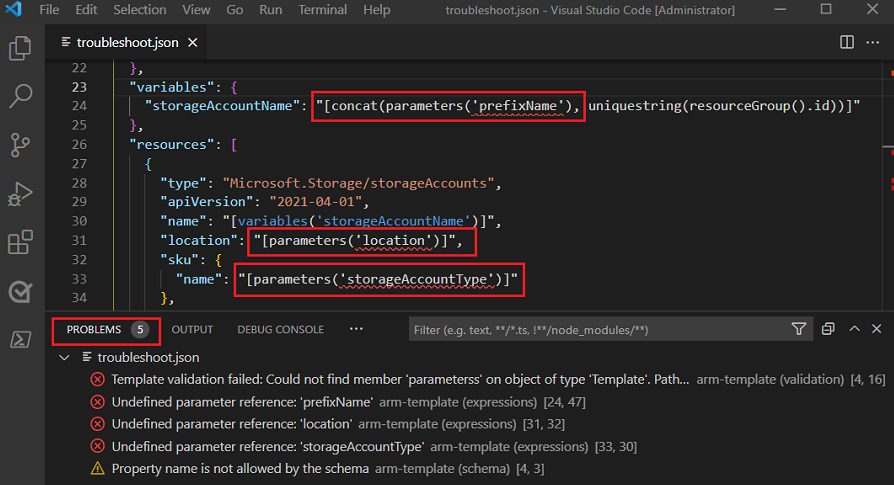The image size is (894, 485).
Task: Open the Terminal menu
Action: (322, 10)
